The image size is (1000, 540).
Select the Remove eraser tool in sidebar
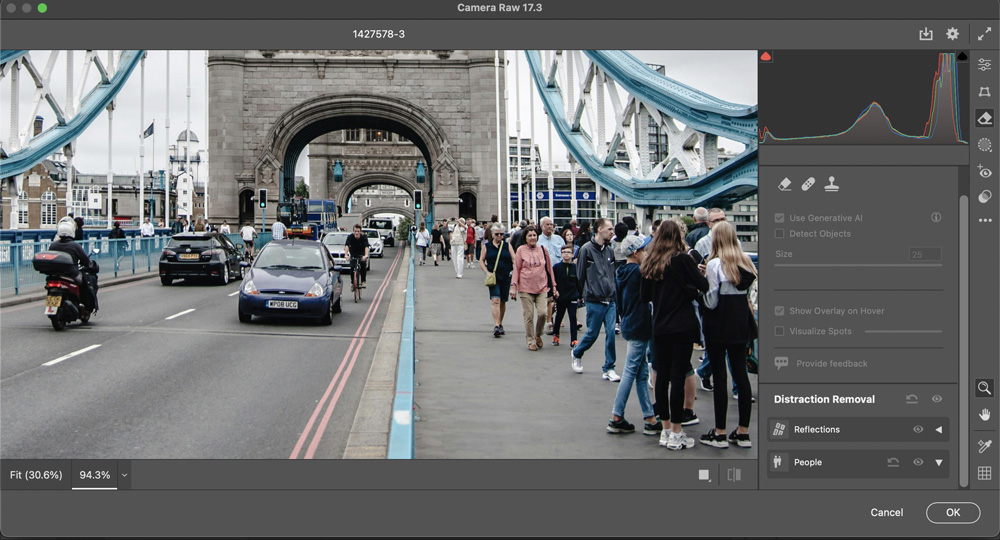985,118
